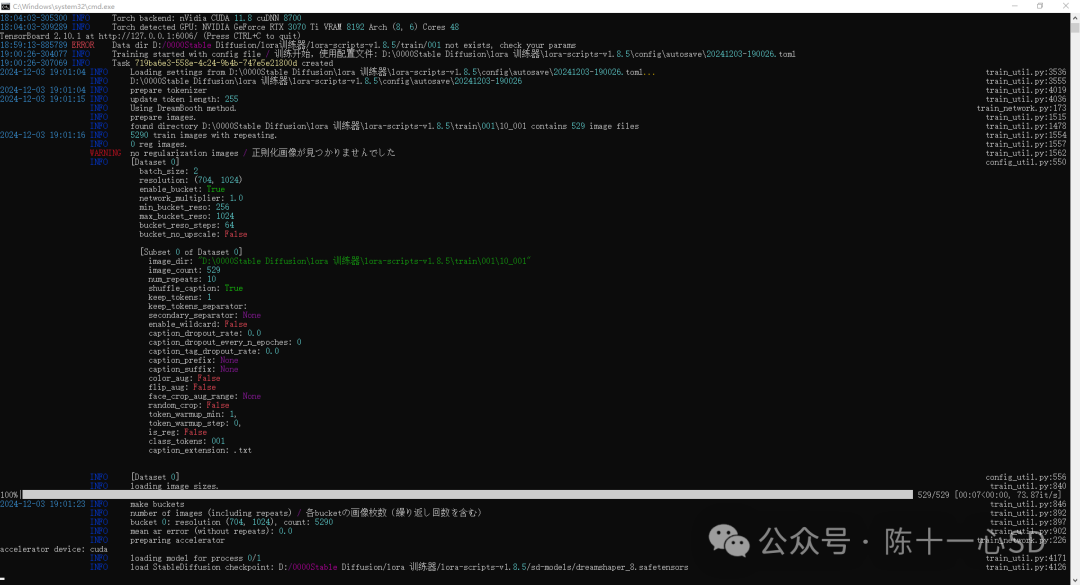Click the 100% loading progress bar
Image resolution: width=1080 pixels, height=585 pixels.
tap(467, 495)
